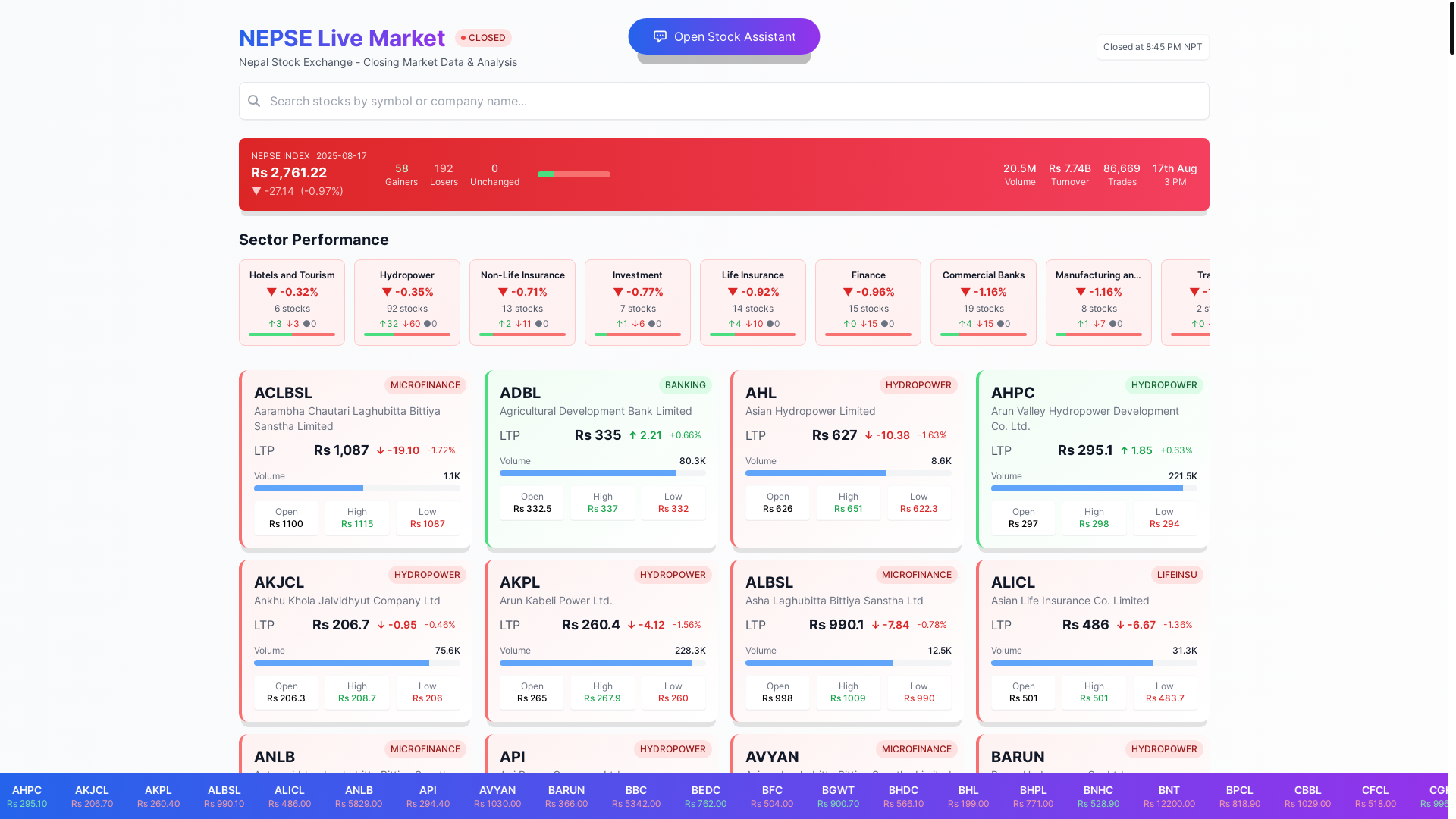
Task: Select the Investment sector card
Action: point(638,303)
